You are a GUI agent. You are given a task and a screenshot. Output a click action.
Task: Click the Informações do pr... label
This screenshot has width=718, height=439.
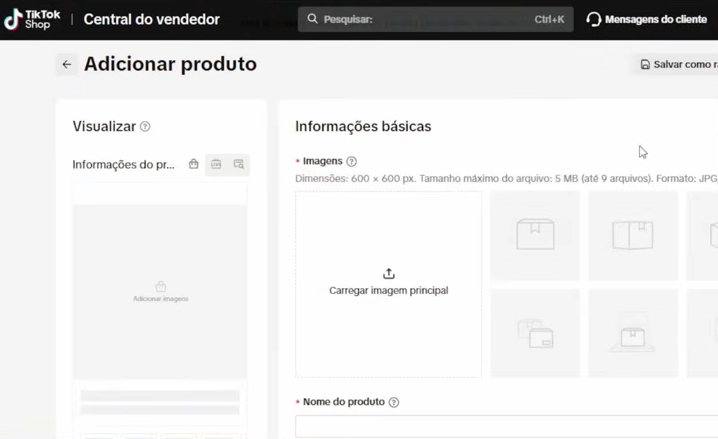[123, 164]
